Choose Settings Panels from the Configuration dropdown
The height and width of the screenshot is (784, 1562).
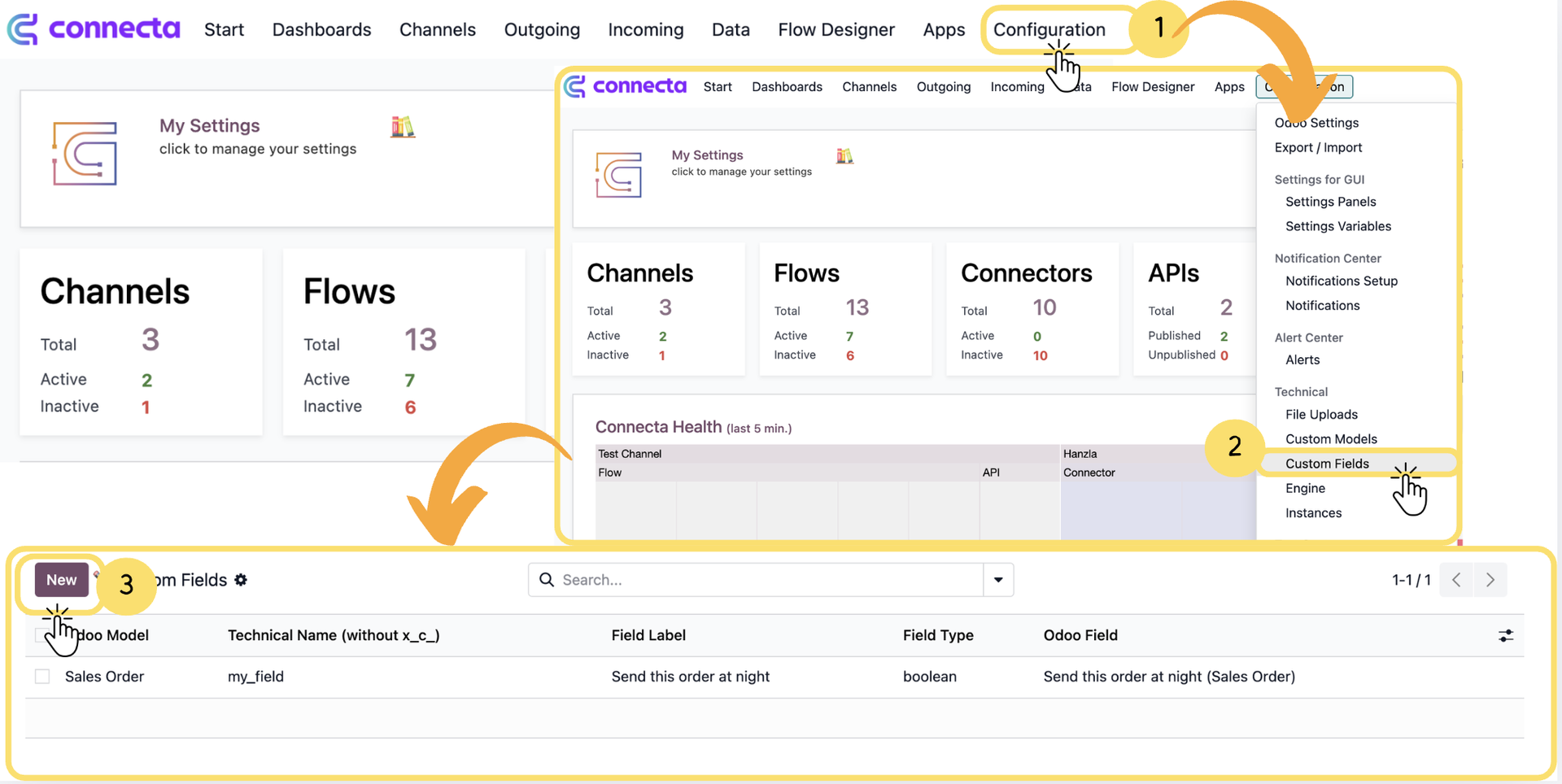[1330, 202]
